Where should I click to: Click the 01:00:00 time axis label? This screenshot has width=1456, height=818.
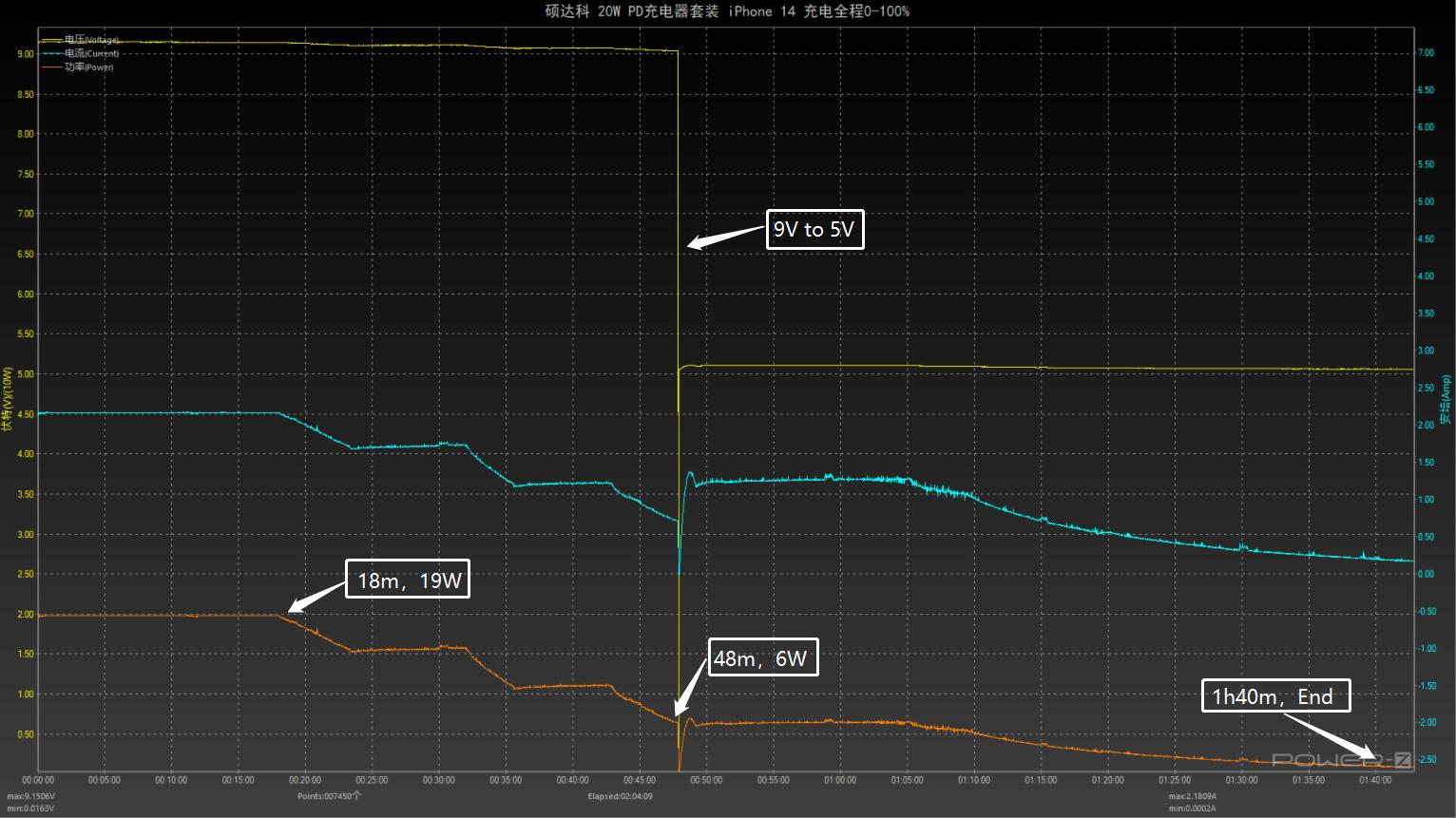coord(840,780)
